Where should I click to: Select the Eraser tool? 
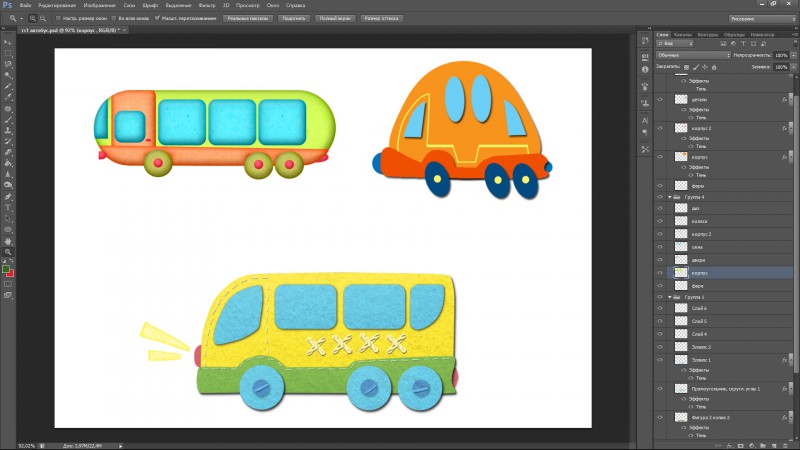click(x=8, y=153)
